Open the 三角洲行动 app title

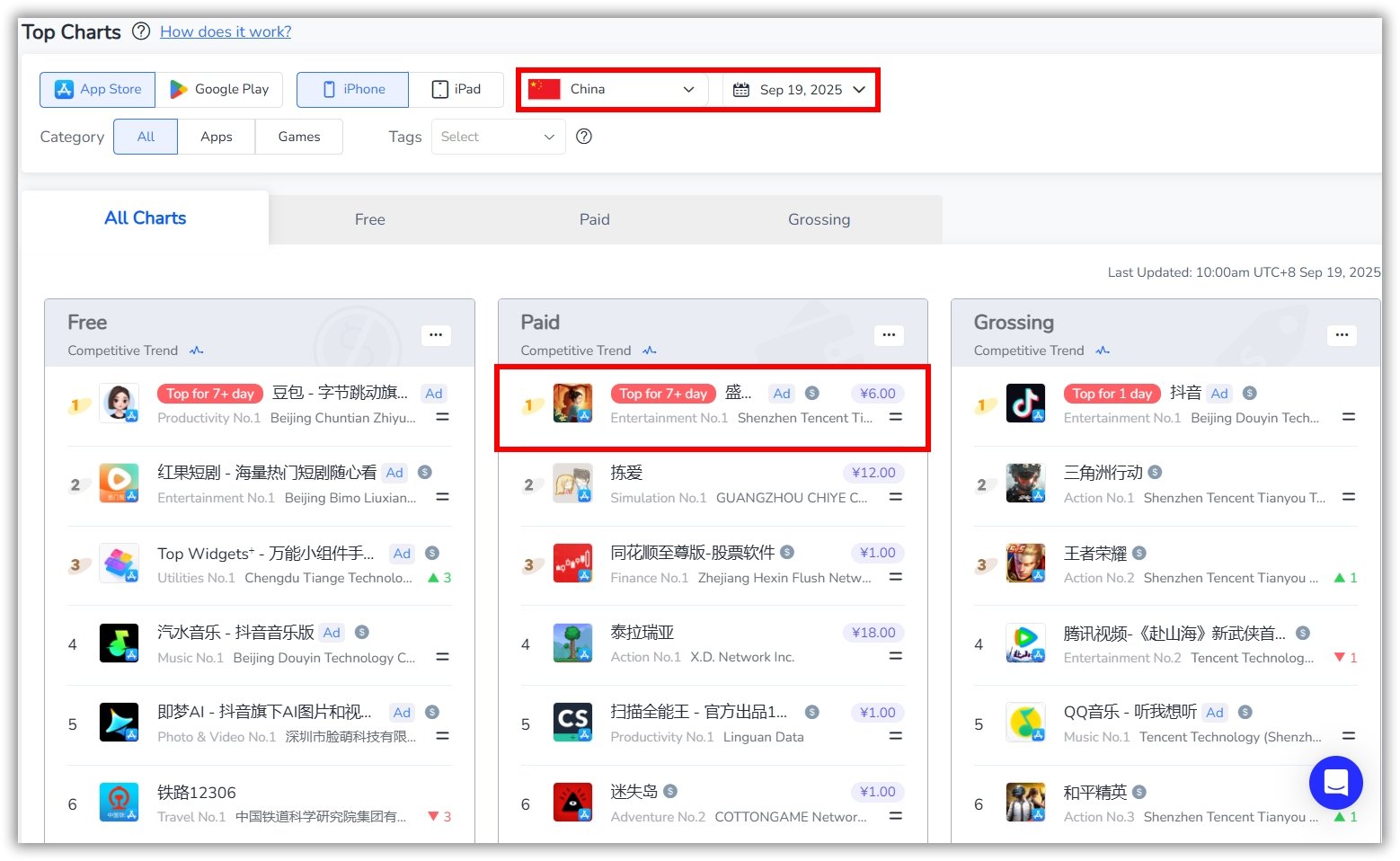[1103, 473]
